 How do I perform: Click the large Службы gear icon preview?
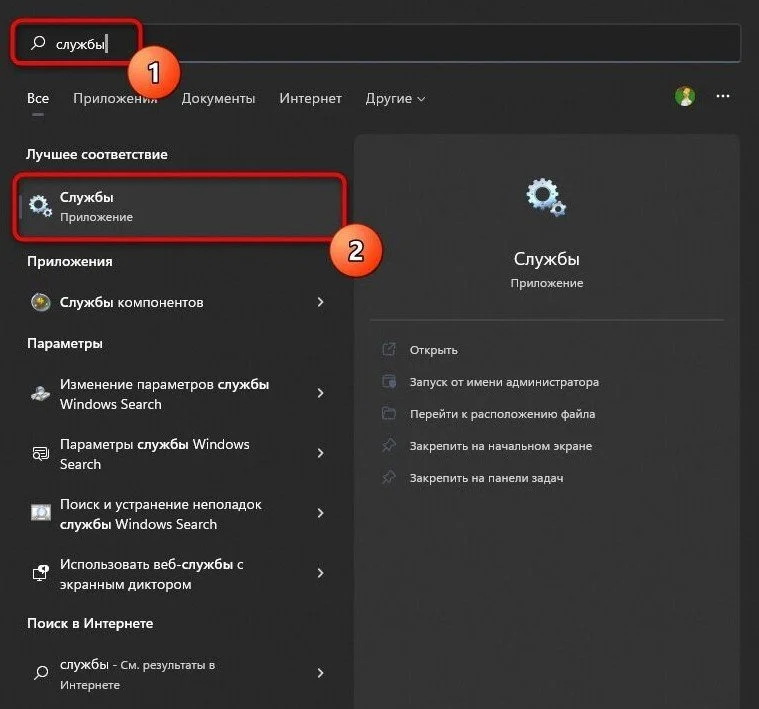click(x=546, y=196)
